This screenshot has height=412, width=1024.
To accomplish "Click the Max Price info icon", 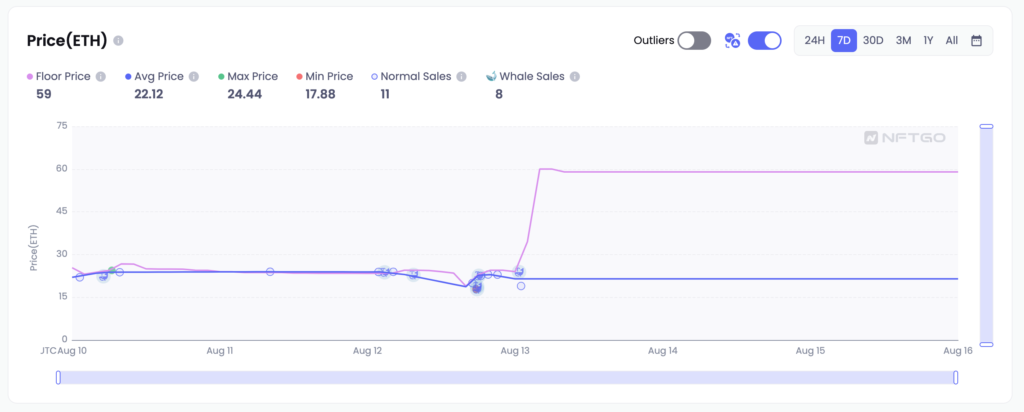I will tap(286, 76).
